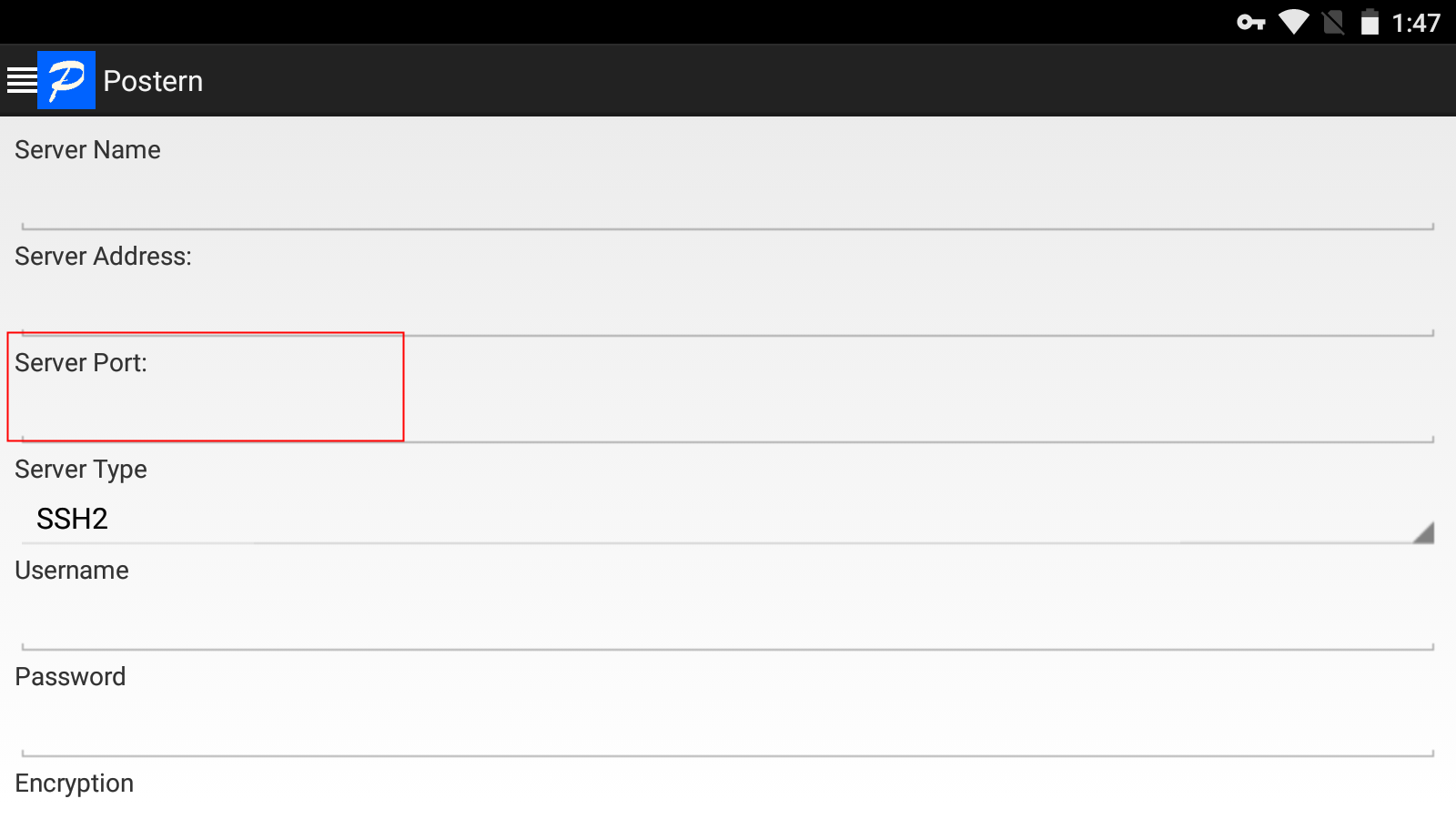
Task: Tap the no-SIM card status icon
Action: [x=1333, y=22]
